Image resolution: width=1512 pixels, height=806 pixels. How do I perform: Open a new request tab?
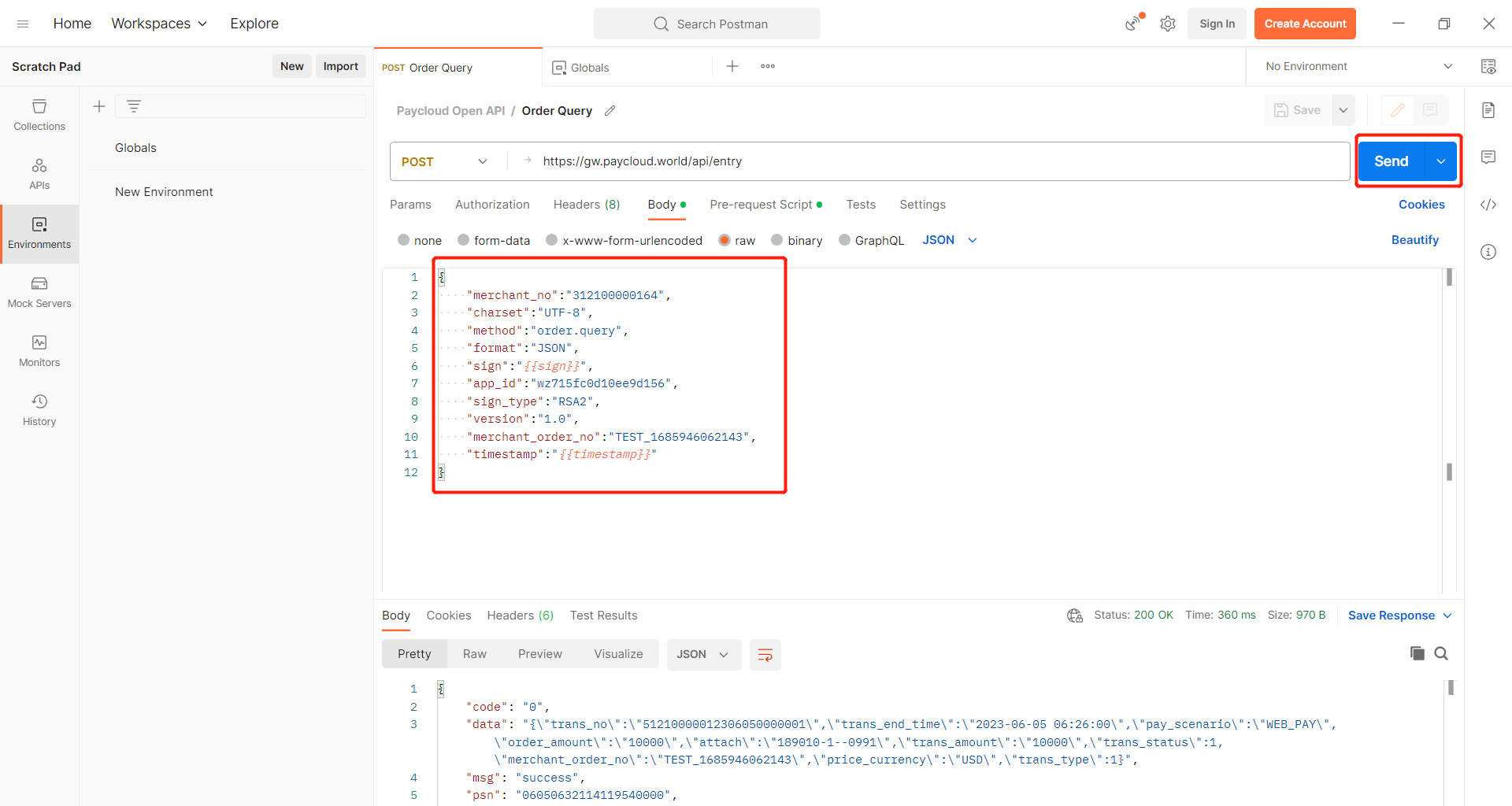coord(732,66)
